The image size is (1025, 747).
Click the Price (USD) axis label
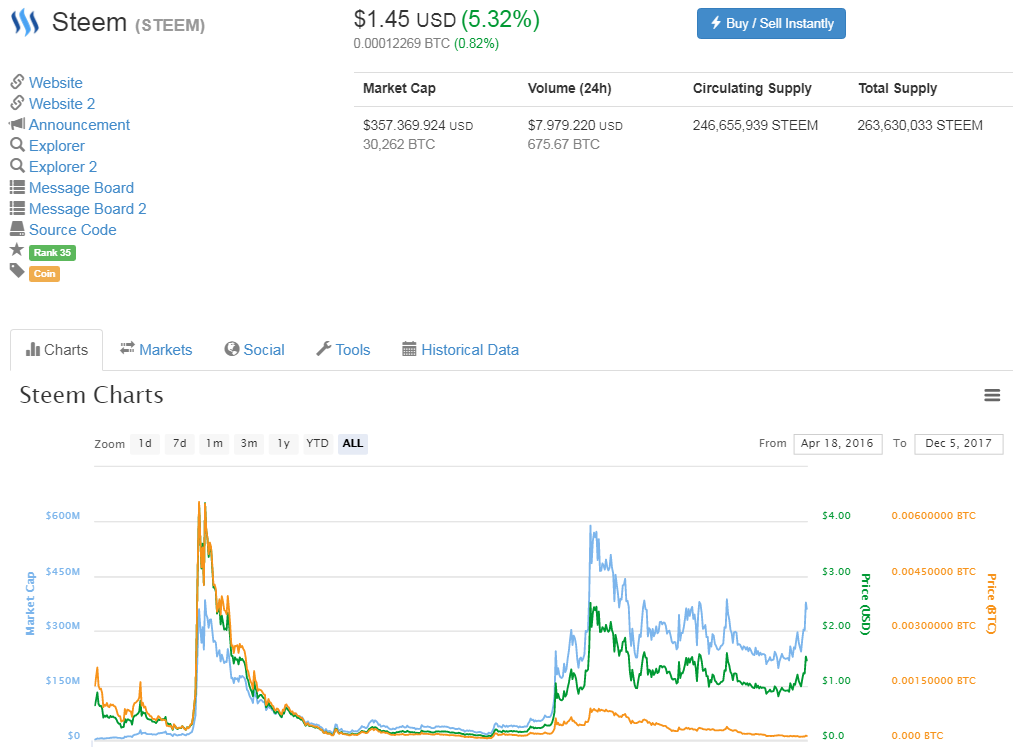[x=865, y=604]
